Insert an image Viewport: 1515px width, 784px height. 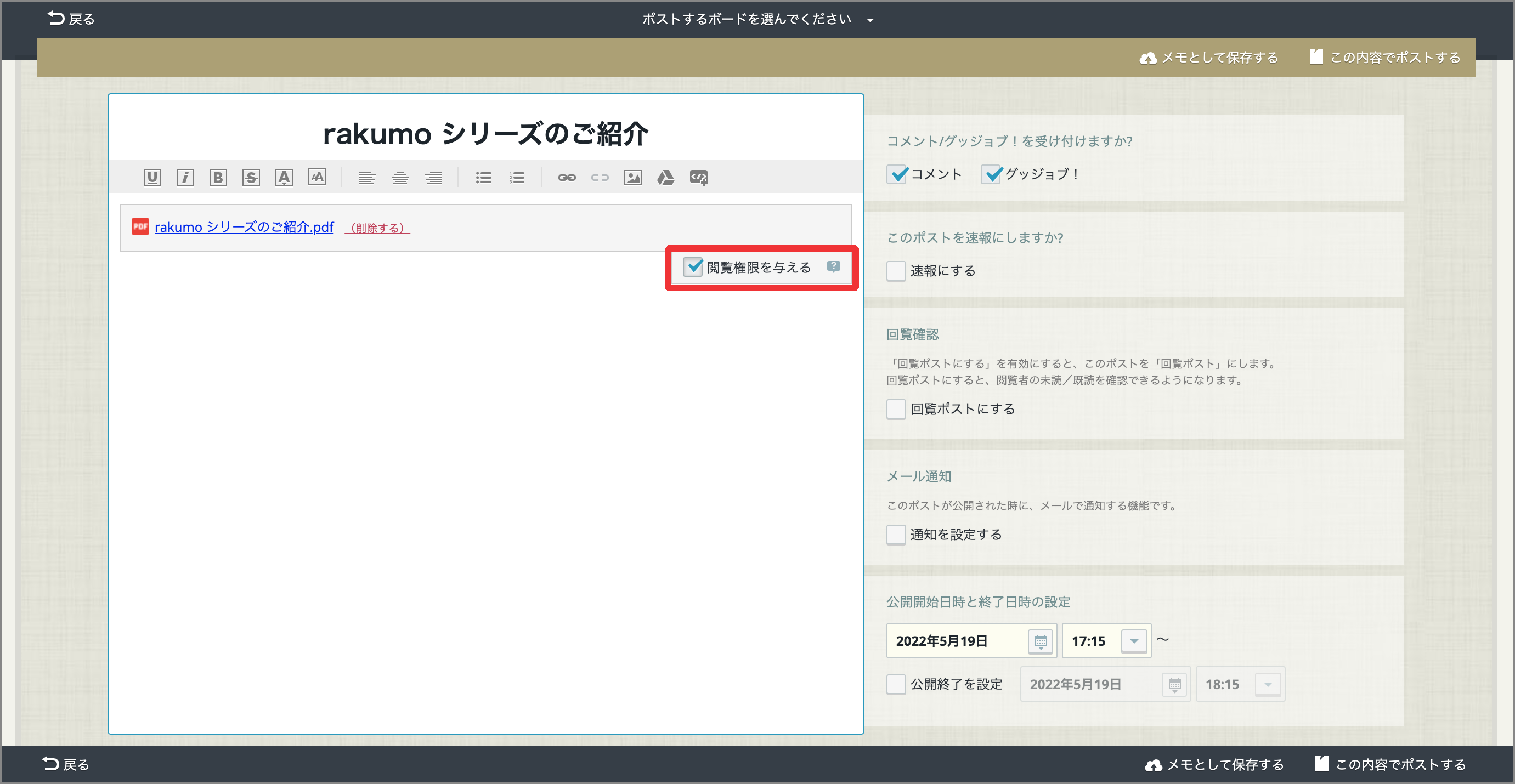[633, 178]
